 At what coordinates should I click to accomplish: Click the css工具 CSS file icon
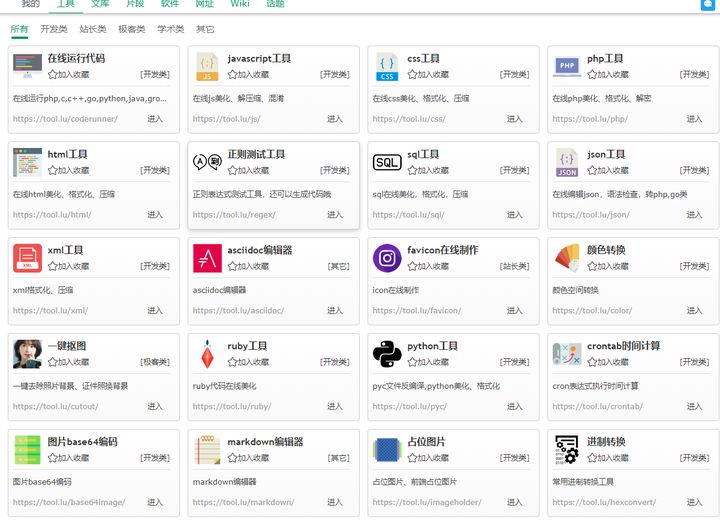tap(387, 67)
